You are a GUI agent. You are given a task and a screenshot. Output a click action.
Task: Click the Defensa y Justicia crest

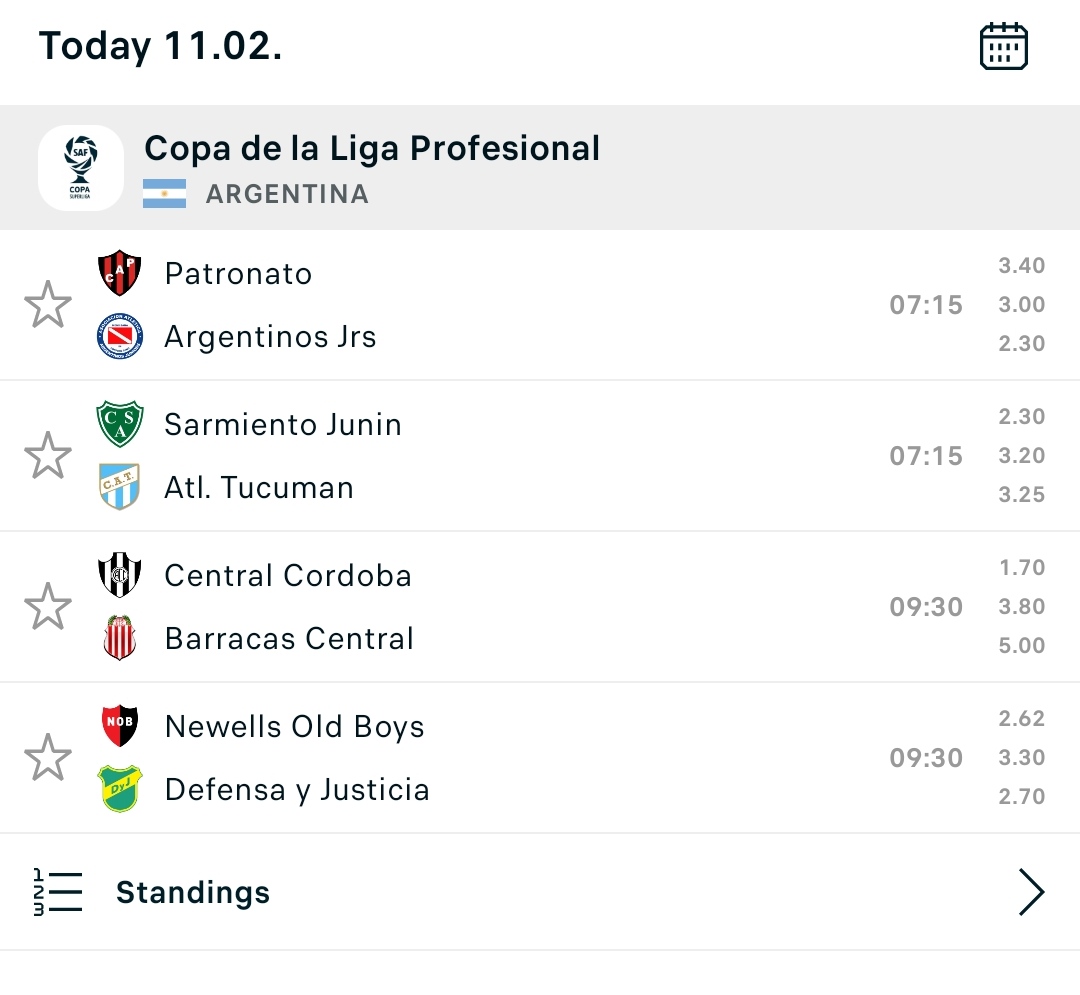coord(120,789)
